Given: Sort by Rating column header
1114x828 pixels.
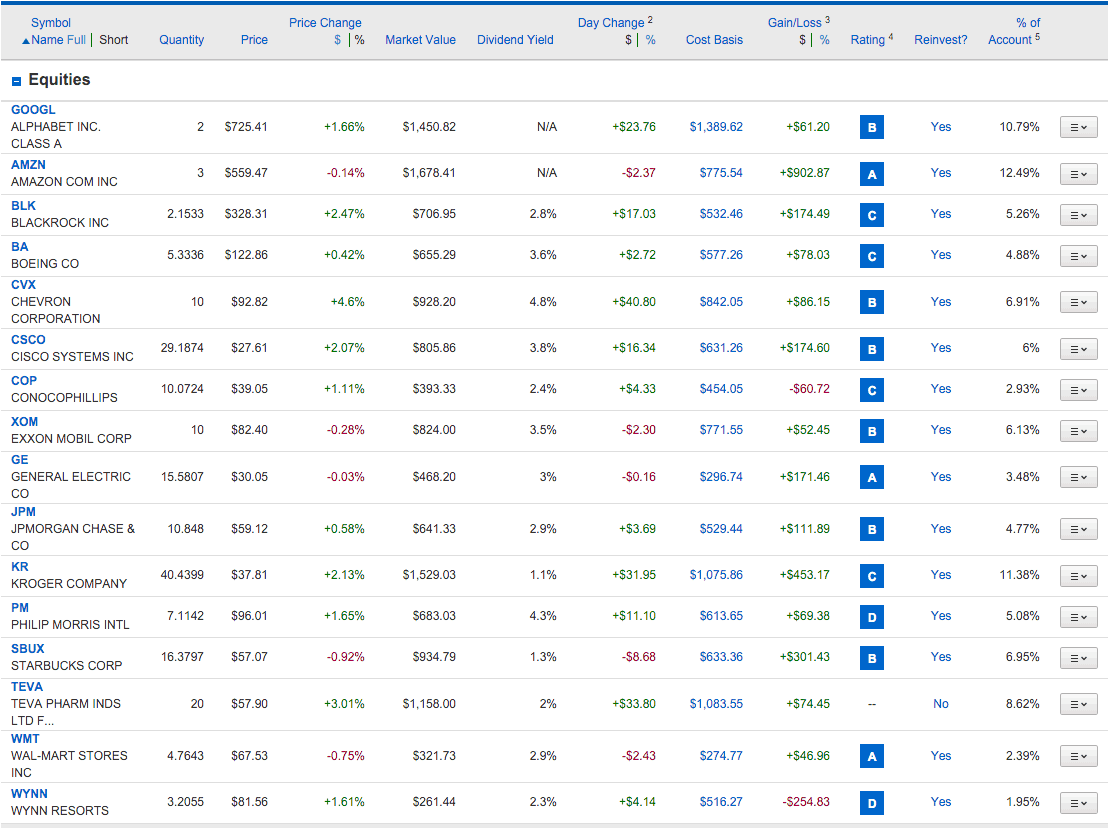Looking at the screenshot, I should pos(867,40).
